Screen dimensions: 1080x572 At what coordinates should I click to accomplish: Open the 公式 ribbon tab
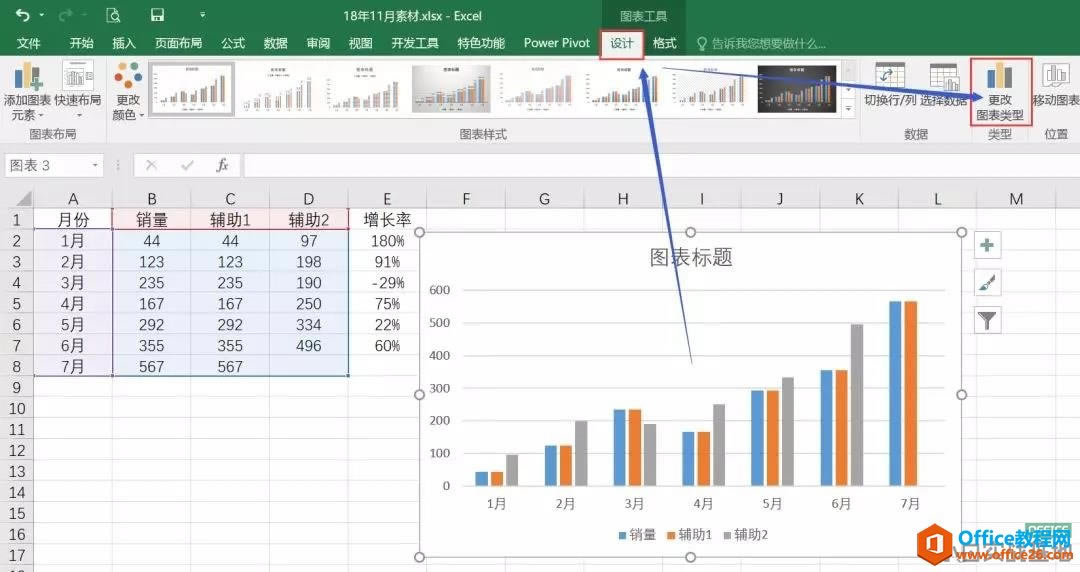click(233, 43)
